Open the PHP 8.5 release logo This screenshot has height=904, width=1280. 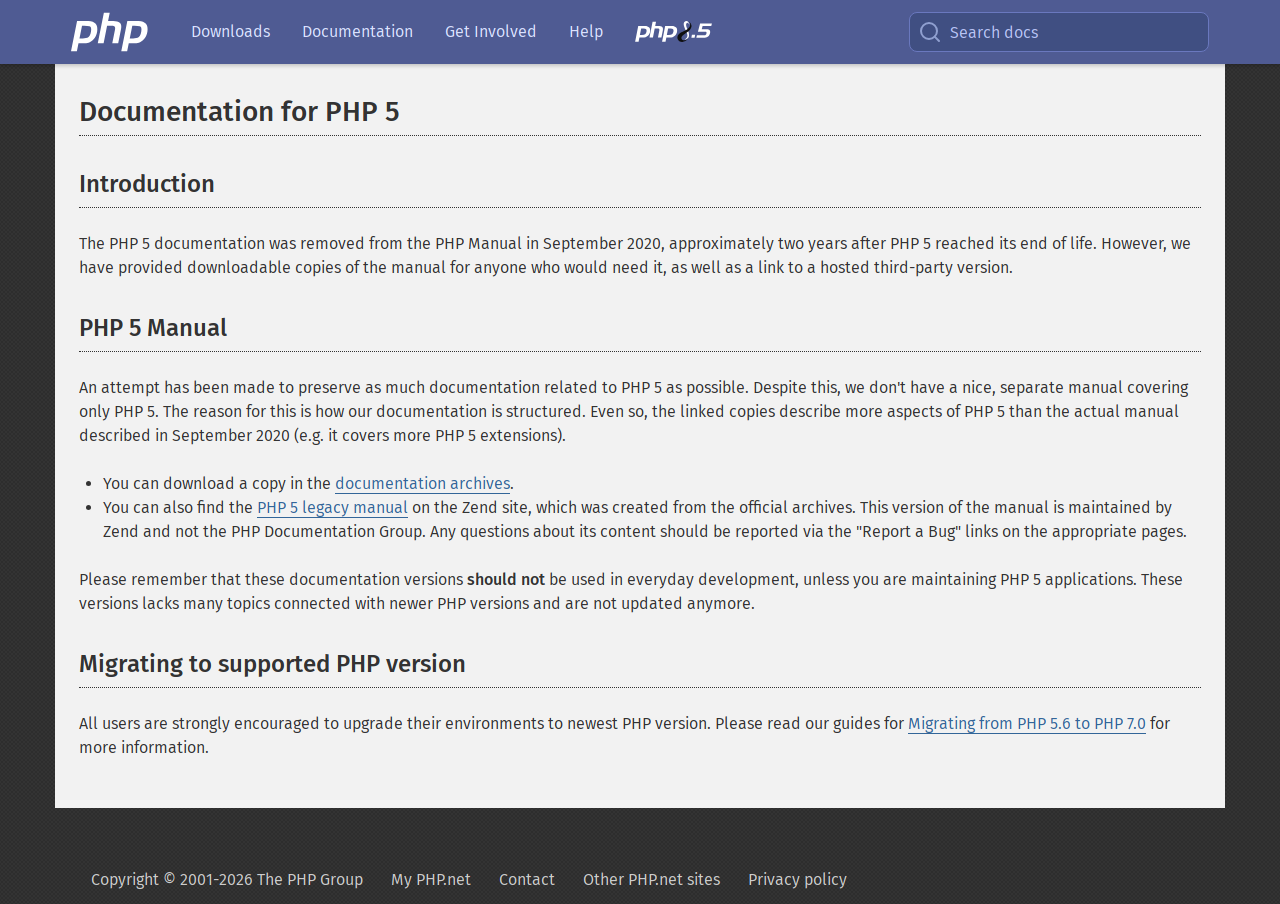673,32
